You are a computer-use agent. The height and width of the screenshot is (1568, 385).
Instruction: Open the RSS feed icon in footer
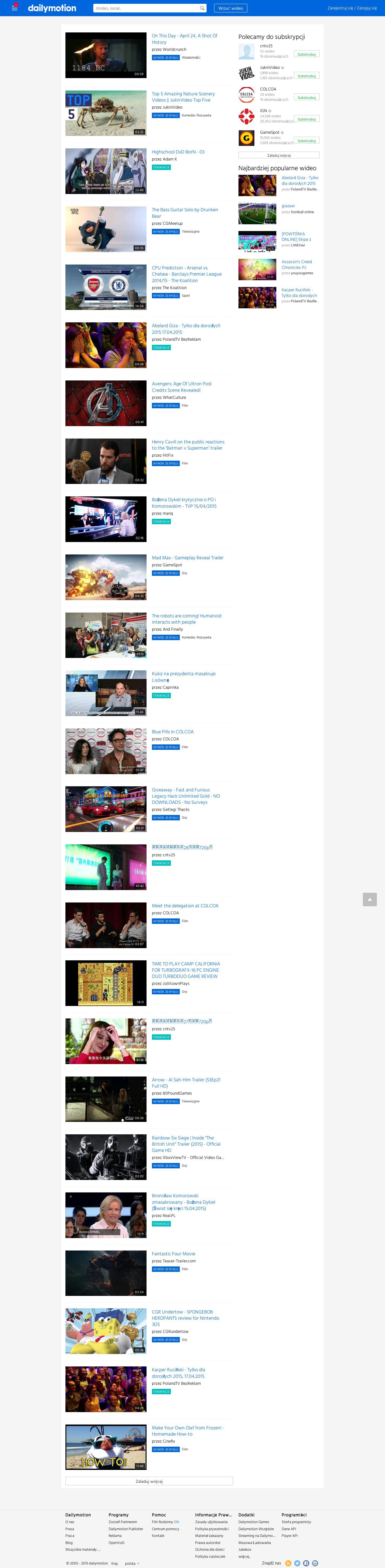click(x=288, y=1563)
